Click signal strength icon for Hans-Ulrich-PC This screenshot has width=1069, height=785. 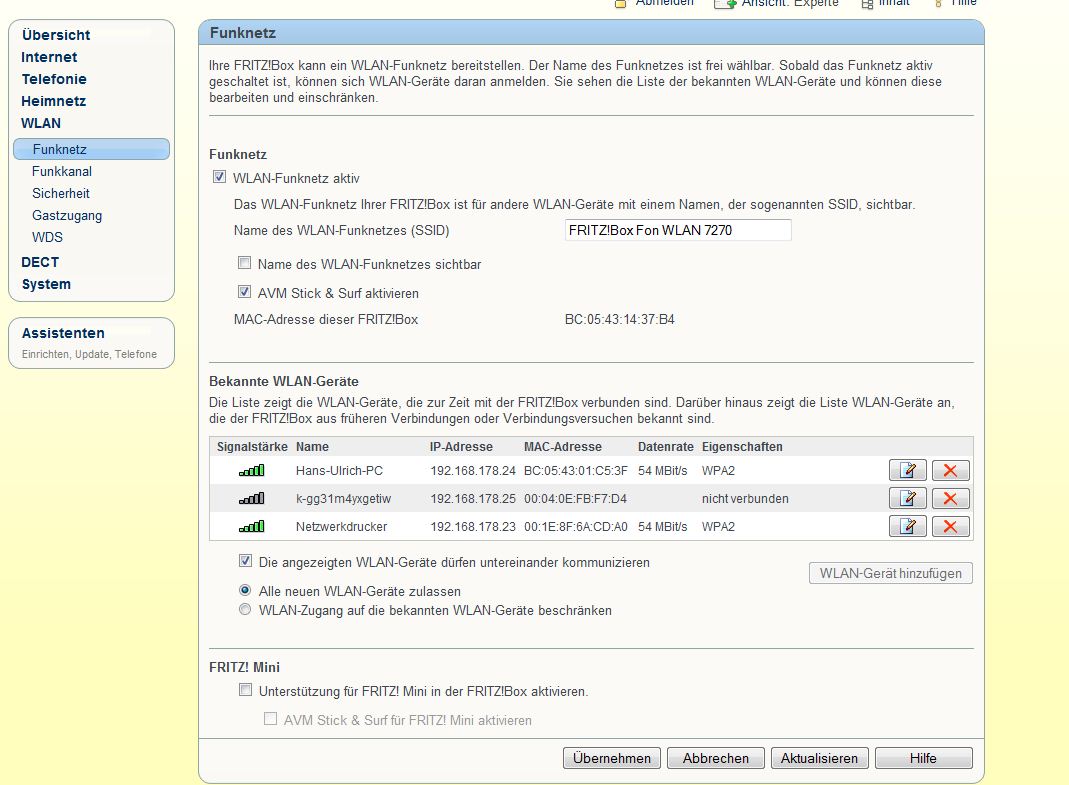(252, 471)
